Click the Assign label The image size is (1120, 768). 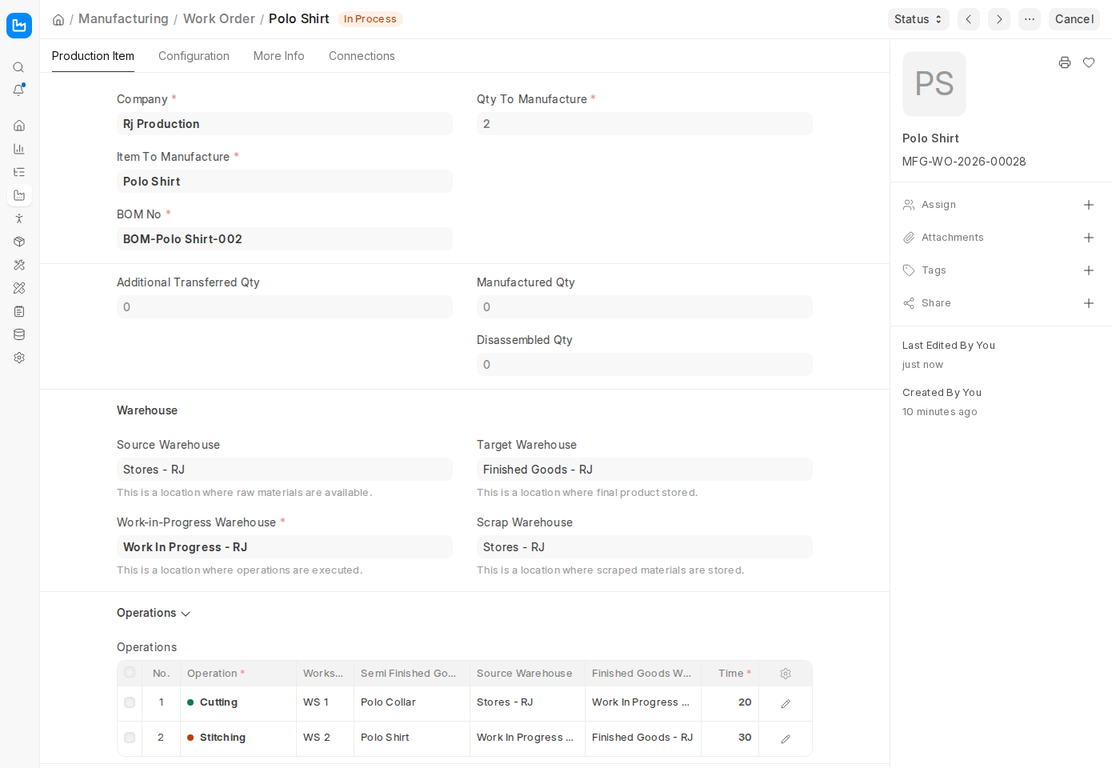938,205
